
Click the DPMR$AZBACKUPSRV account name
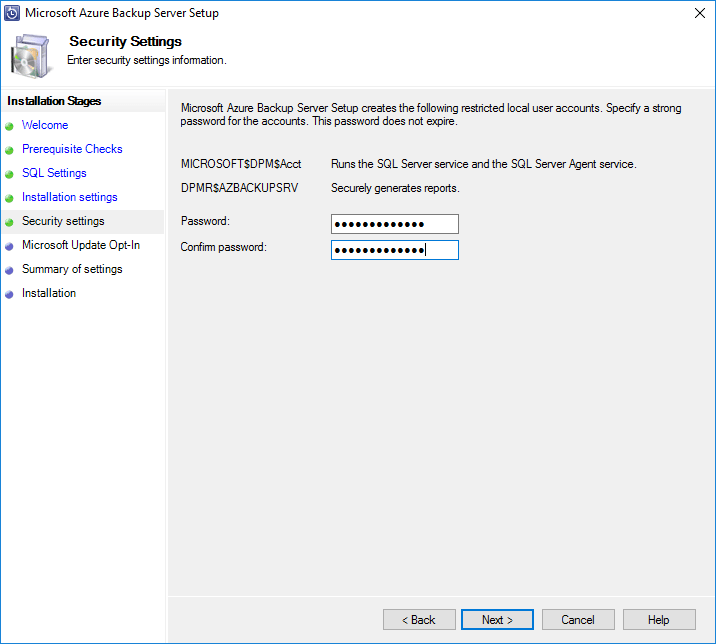pos(239,188)
